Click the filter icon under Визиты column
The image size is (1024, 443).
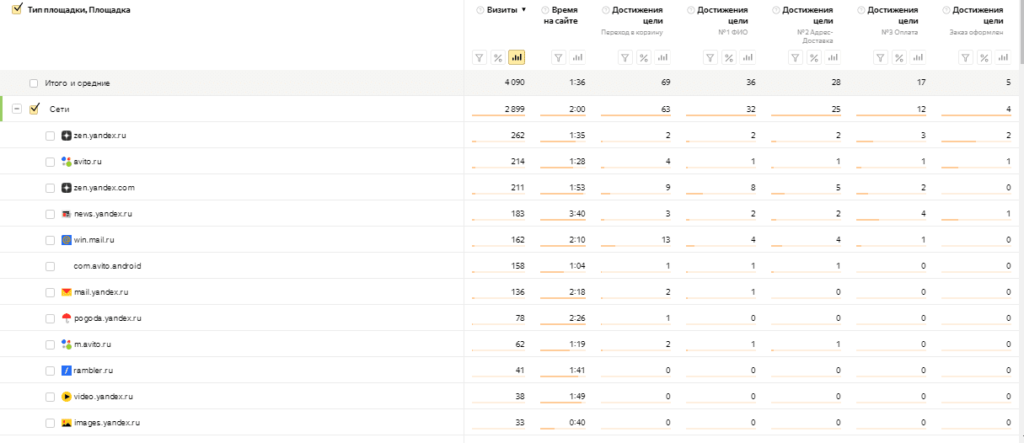pos(480,58)
